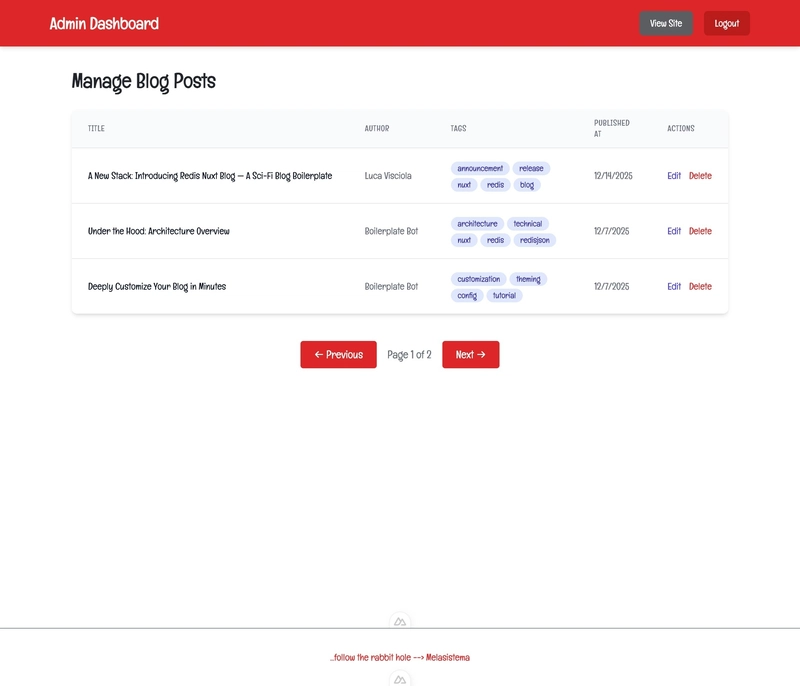Log out of the admin dashboard
800x686 pixels.
click(x=727, y=23)
